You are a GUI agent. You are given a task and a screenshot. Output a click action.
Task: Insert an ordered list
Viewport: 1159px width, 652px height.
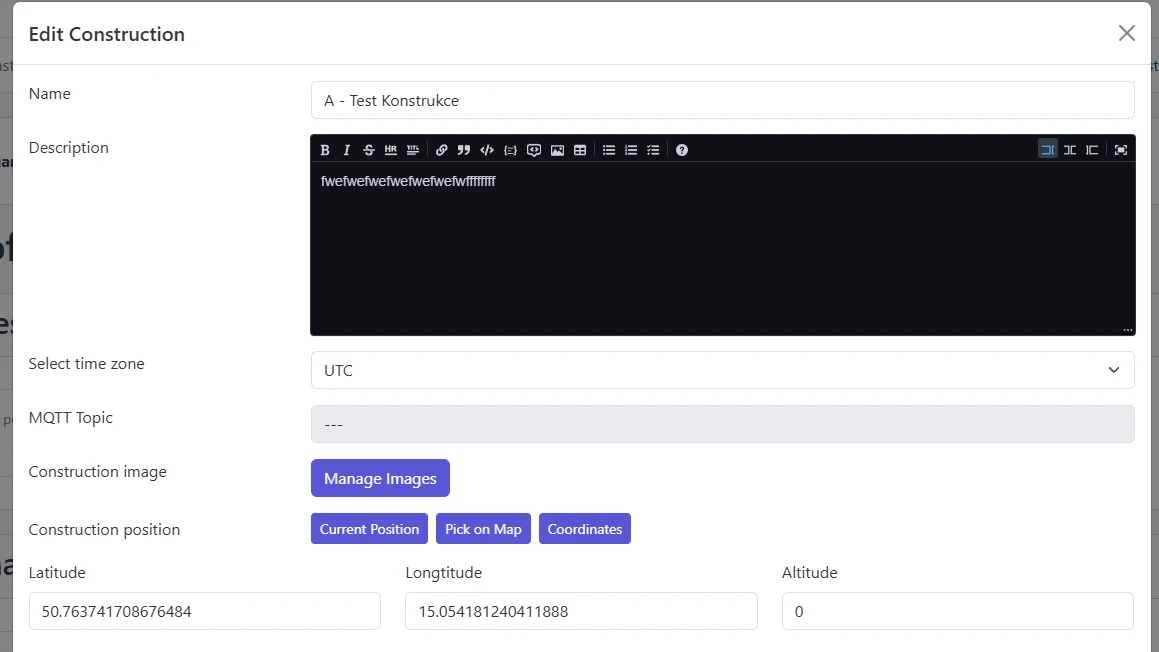[x=631, y=149]
